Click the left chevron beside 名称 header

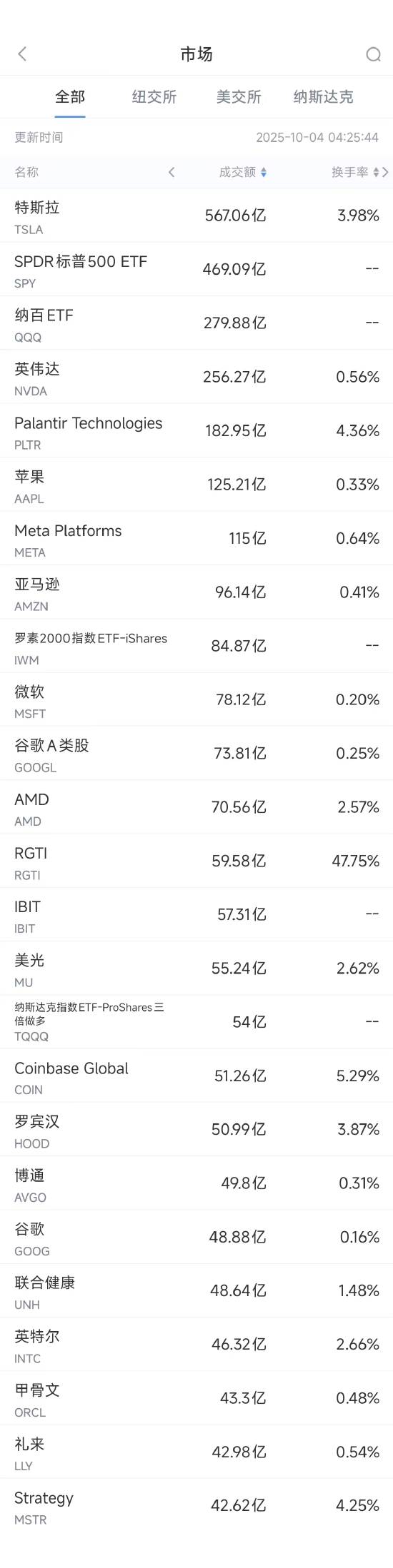pos(171,172)
